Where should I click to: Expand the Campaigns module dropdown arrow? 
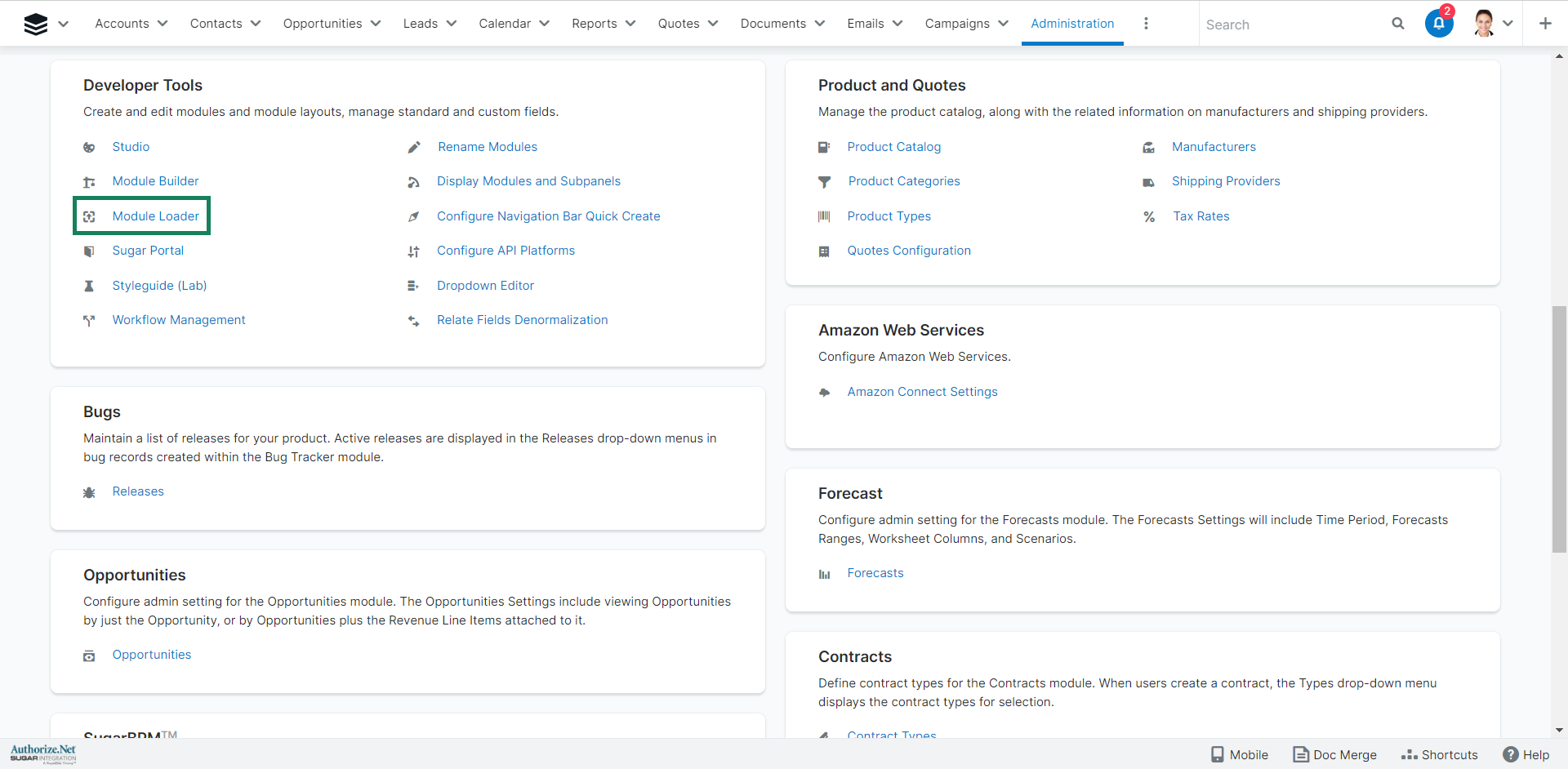(x=1004, y=24)
